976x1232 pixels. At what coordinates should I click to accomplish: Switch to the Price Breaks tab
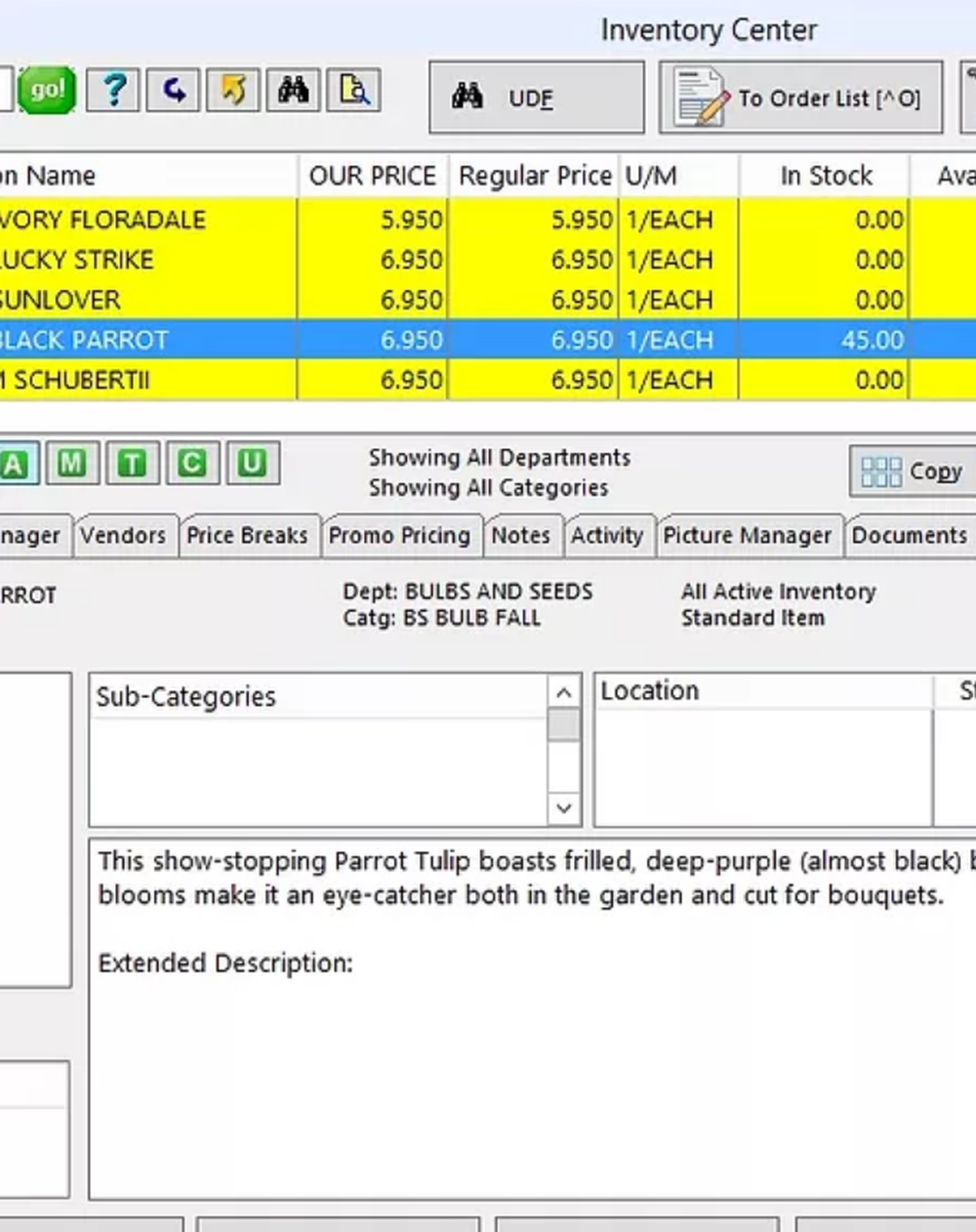pos(248,536)
